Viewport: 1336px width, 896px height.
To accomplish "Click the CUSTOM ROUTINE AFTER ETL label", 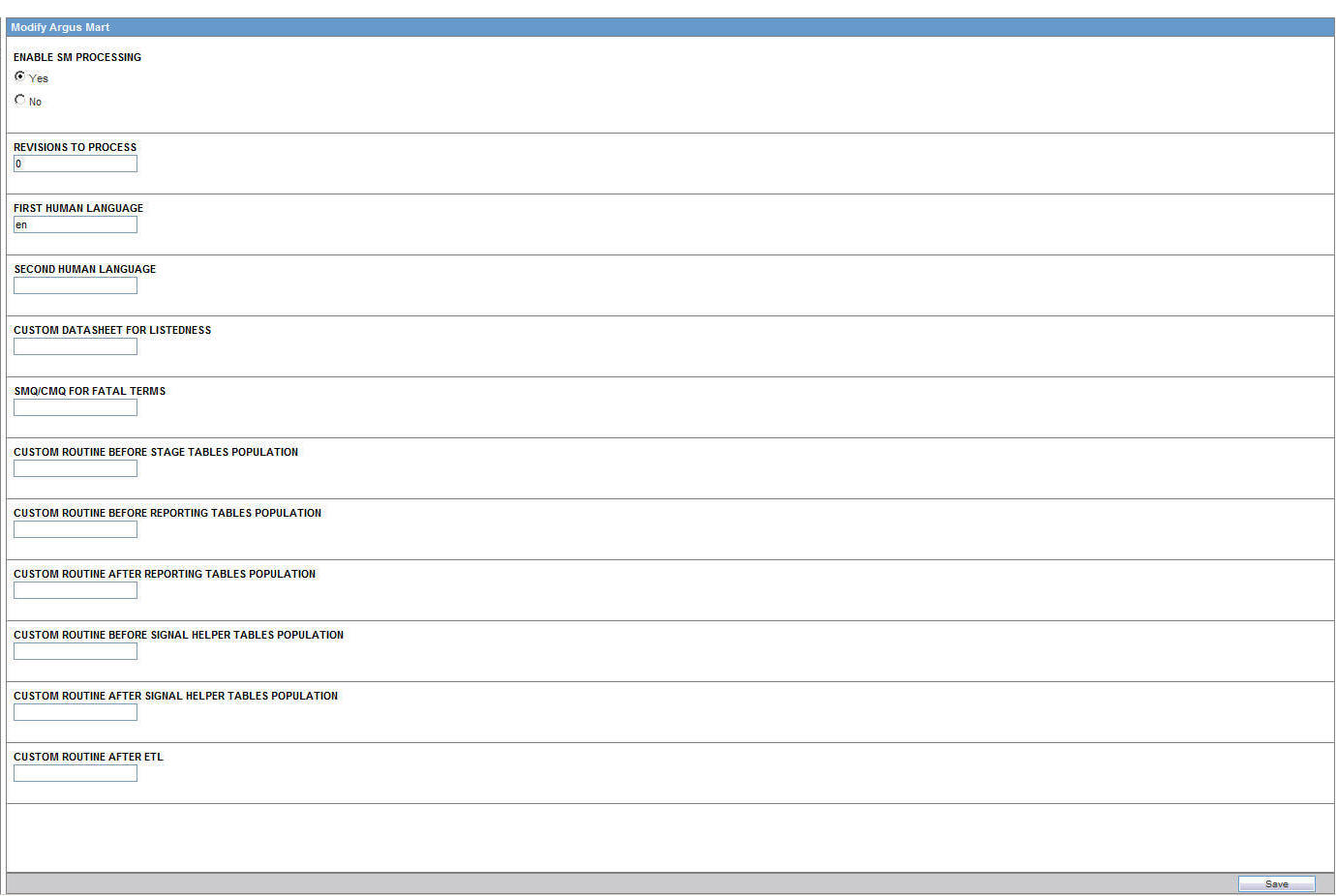I will [x=88, y=757].
